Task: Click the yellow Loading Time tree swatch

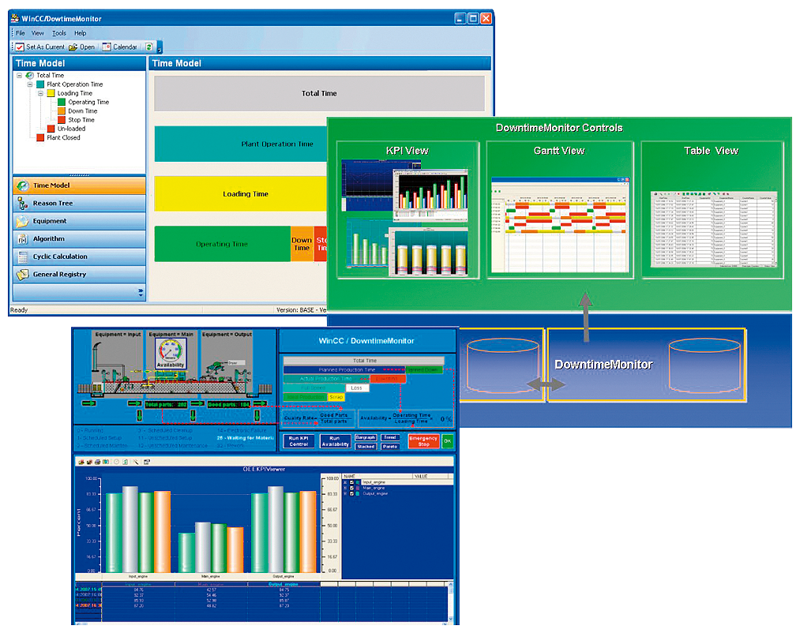Action: [51, 93]
